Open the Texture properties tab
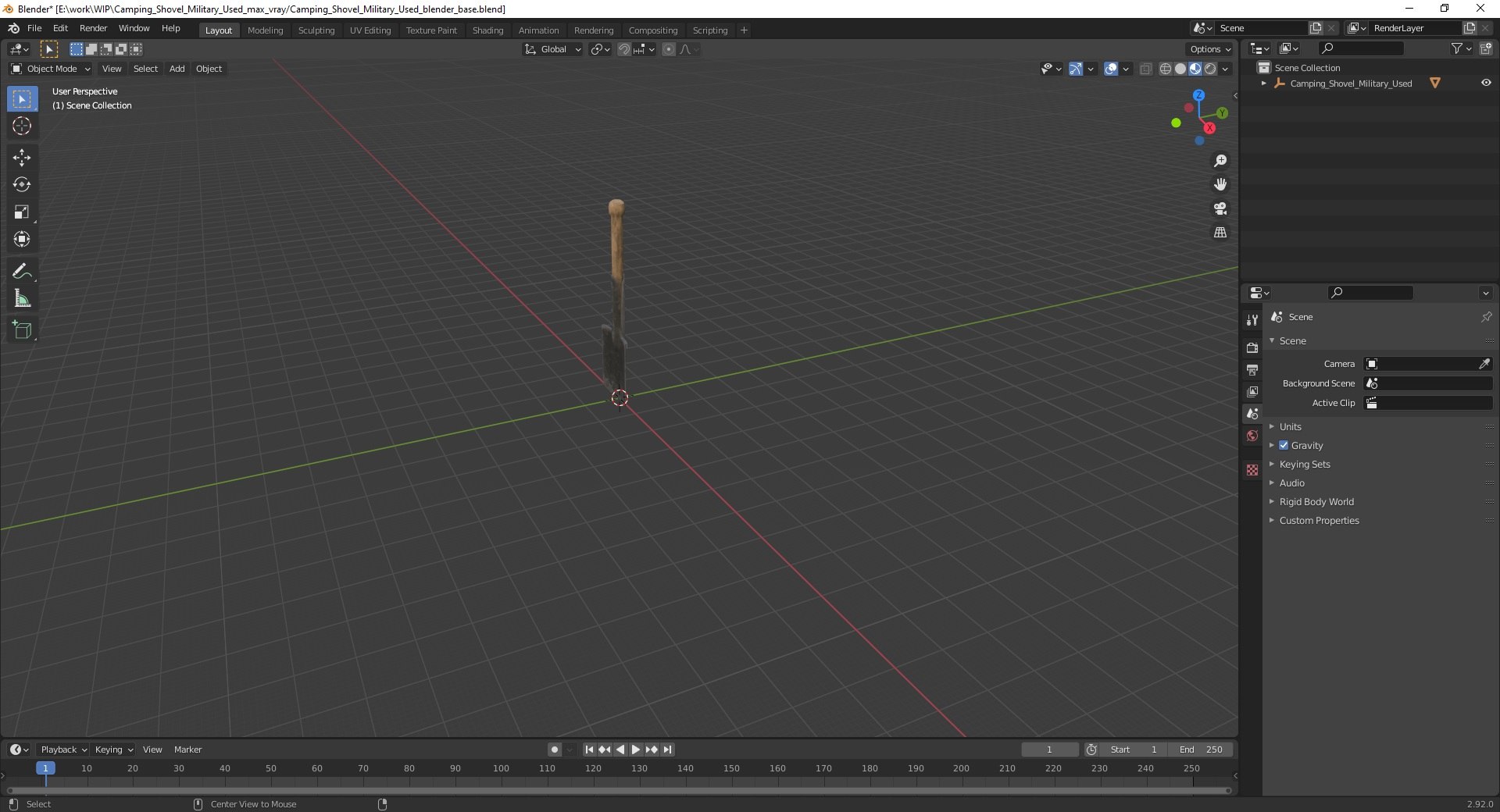Viewport: 1500px width, 812px height. coord(1252,470)
